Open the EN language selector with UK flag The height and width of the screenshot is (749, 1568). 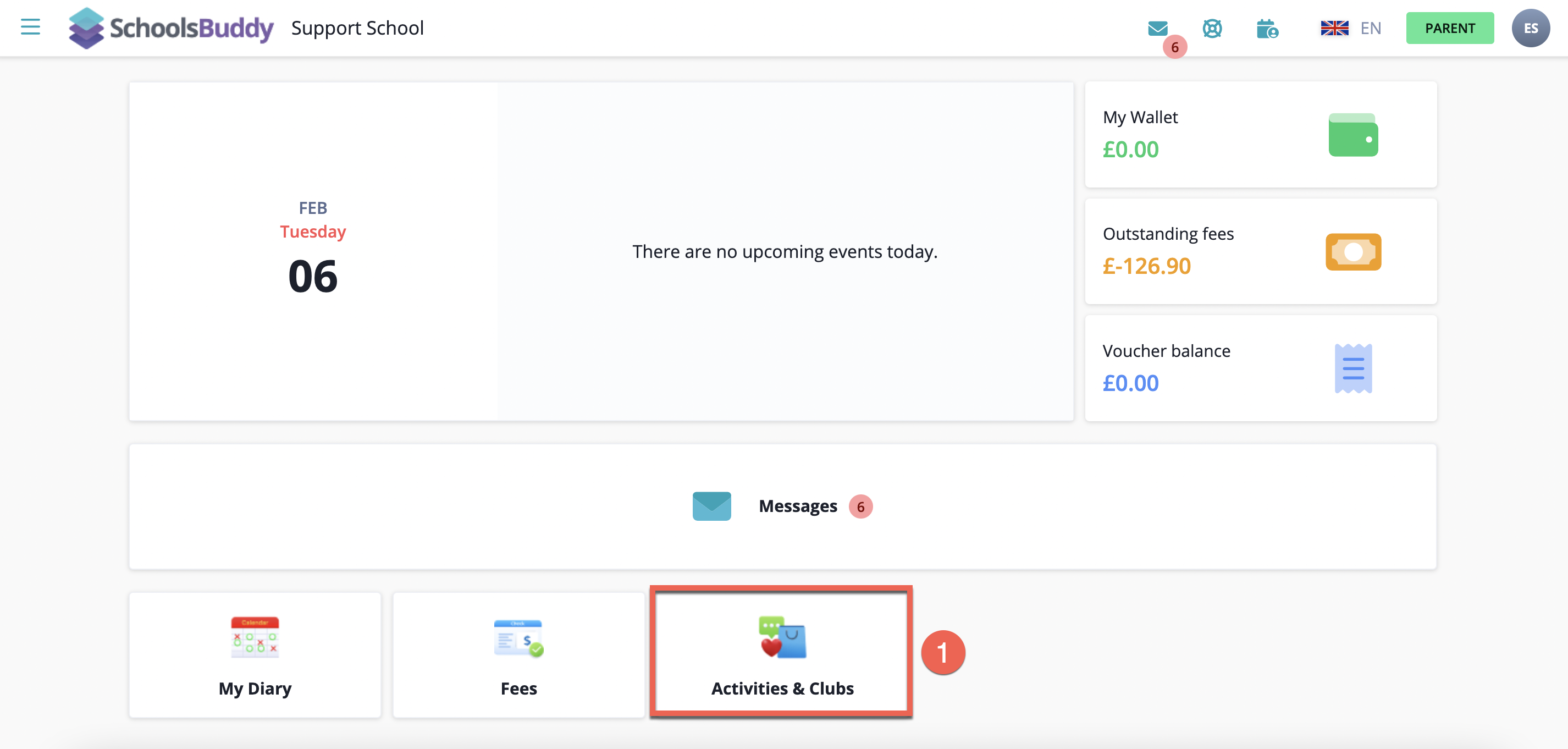(1350, 28)
